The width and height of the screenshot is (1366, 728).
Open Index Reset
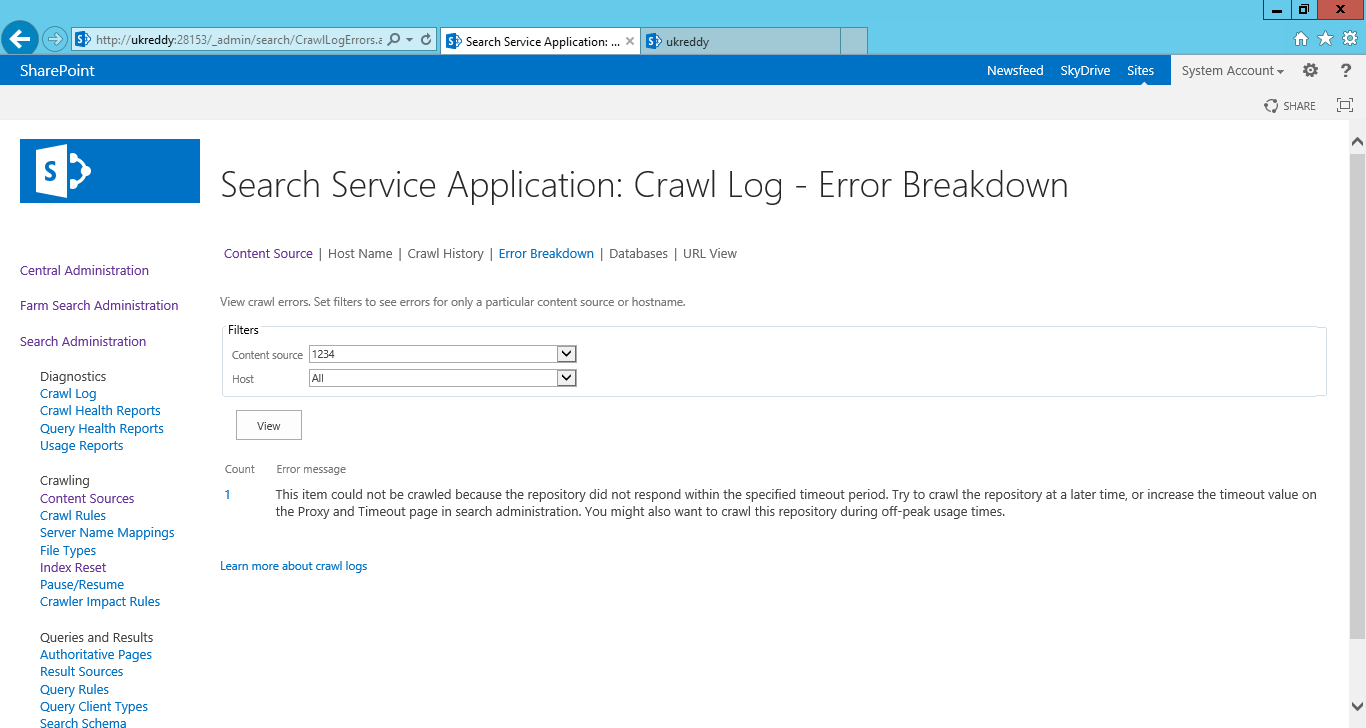pos(73,568)
